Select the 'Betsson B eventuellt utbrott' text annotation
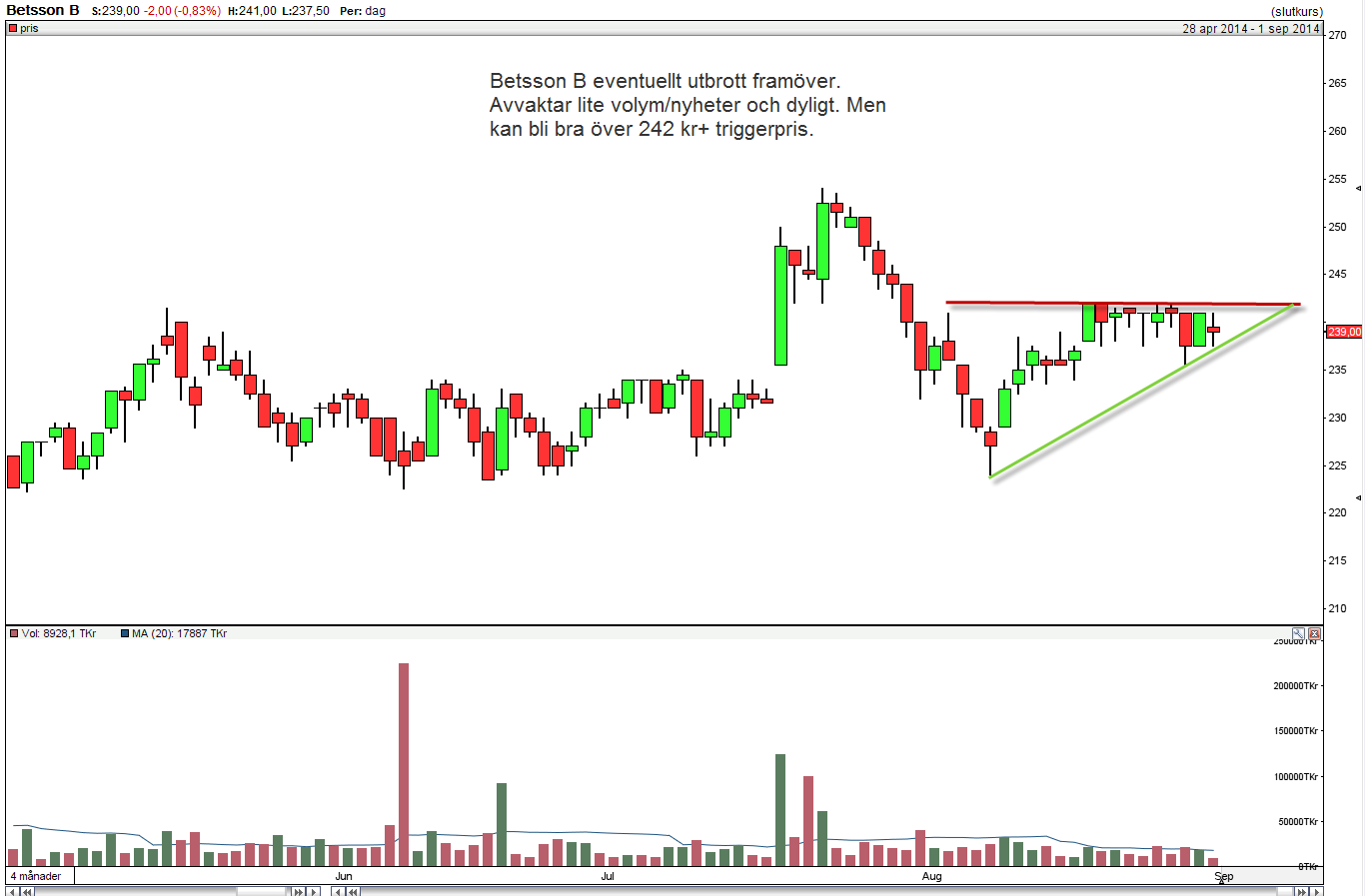The image size is (1365, 896). (x=687, y=105)
